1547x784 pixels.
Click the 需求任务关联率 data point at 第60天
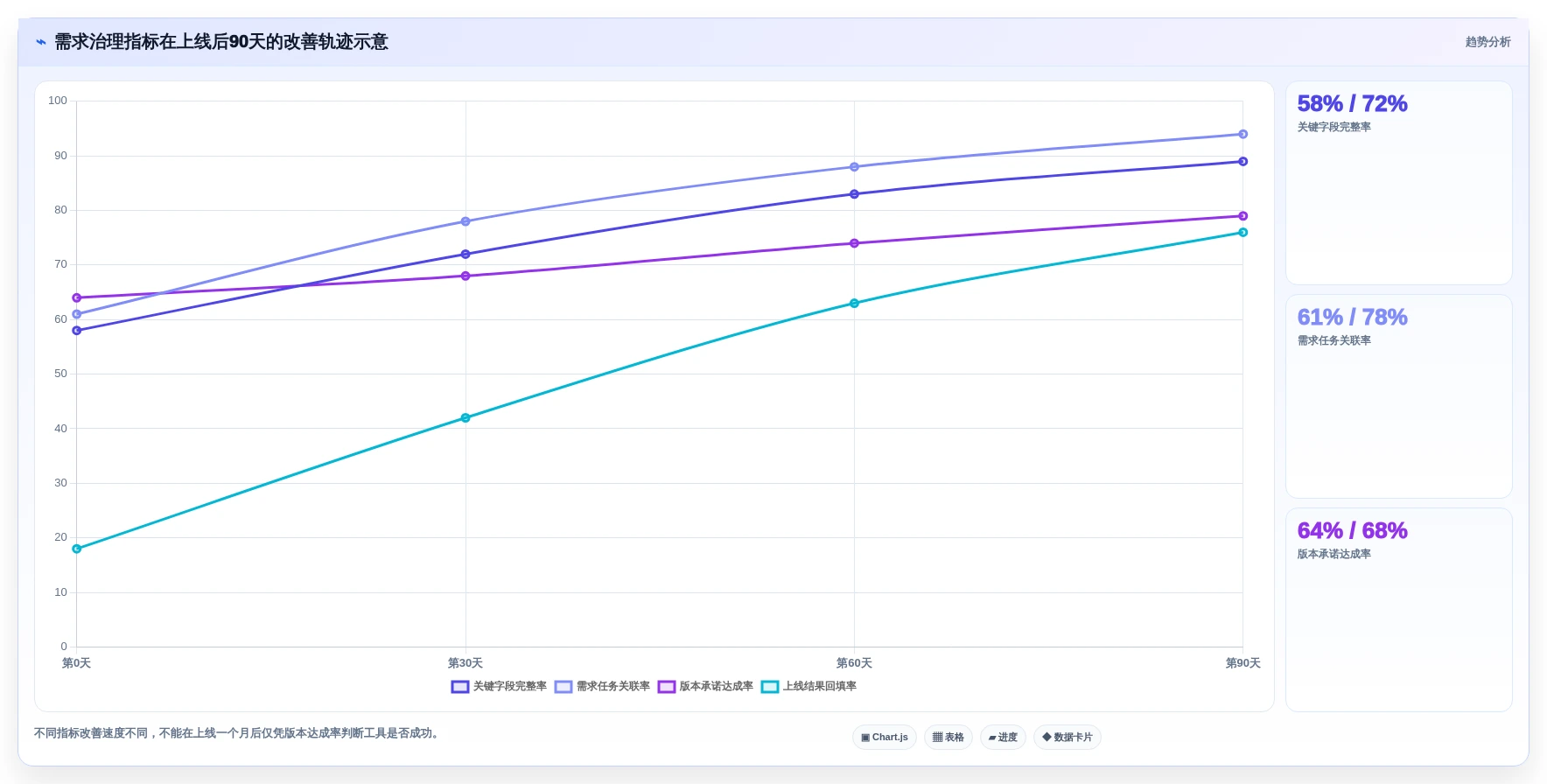pyautogui.click(x=854, y=167)
